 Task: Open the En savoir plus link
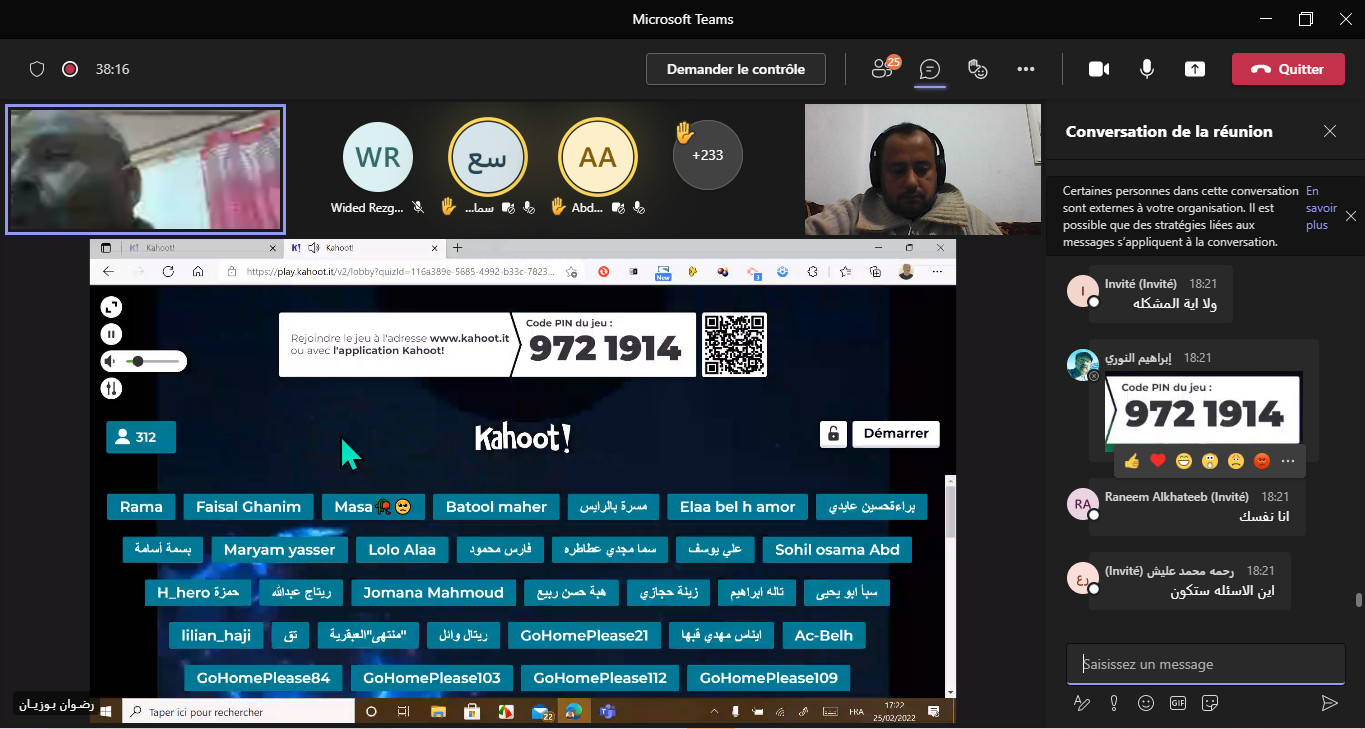(x=1321, y=208)
